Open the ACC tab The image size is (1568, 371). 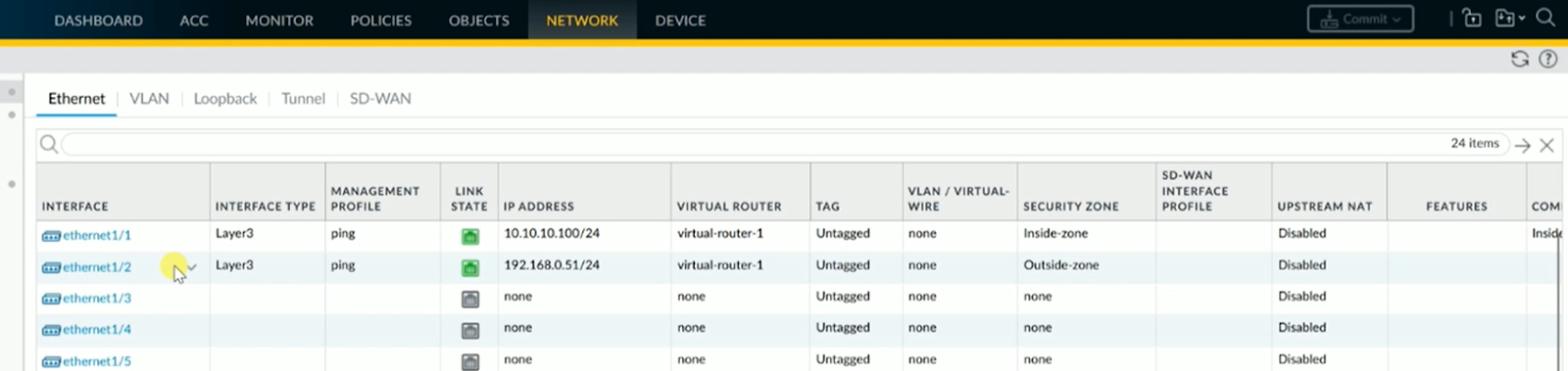pyautogui.click(x=194, y=20)
